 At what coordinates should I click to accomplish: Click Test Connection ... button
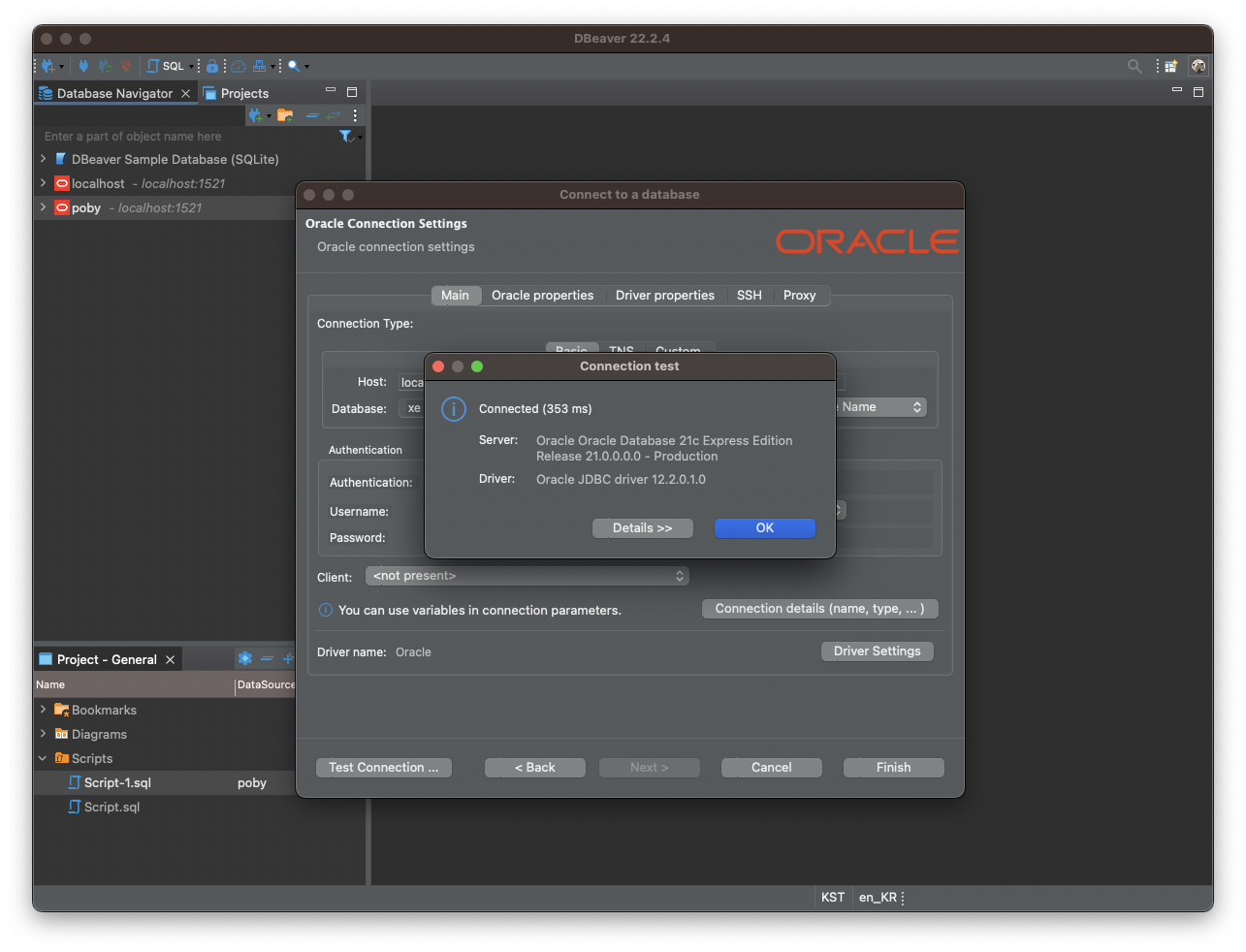384,768
